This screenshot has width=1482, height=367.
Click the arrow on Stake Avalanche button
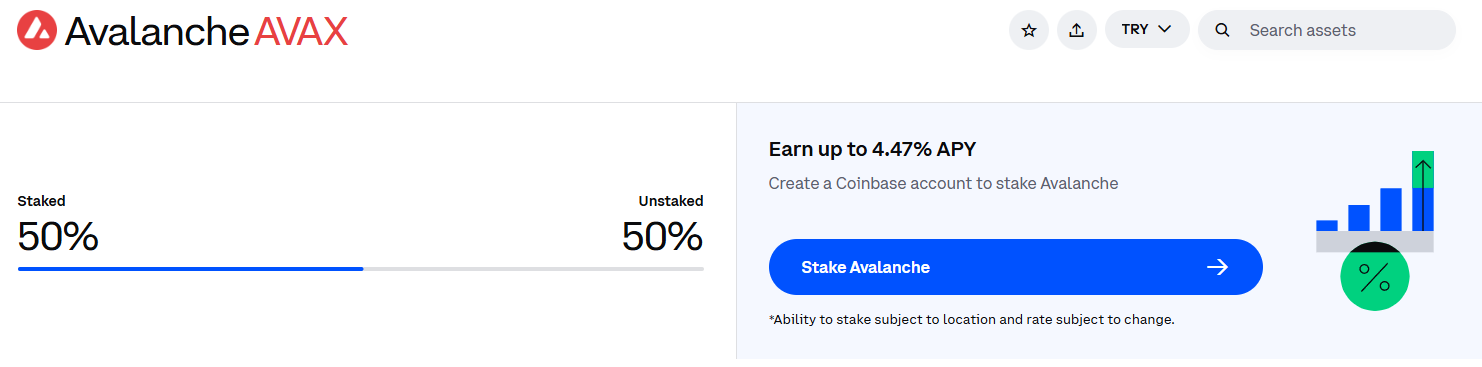(1217, 267)
